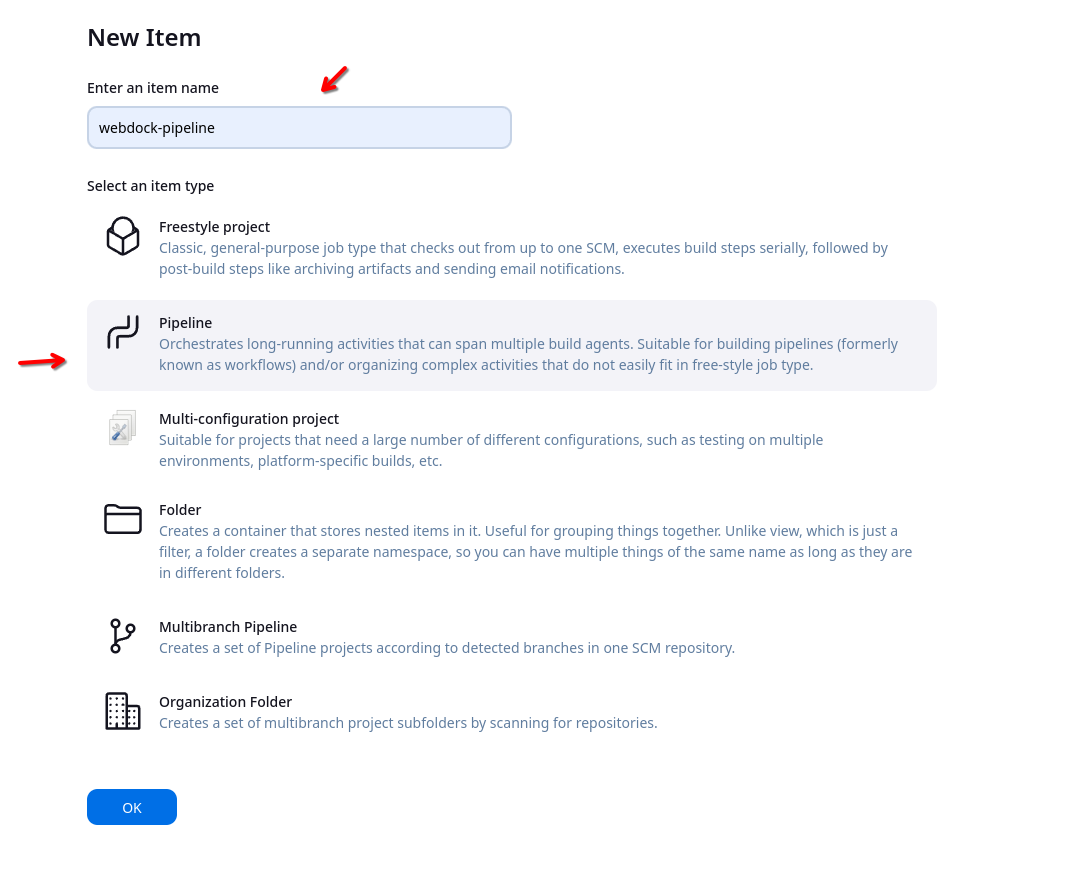Select the Folder icon

(x=123, y=519)
